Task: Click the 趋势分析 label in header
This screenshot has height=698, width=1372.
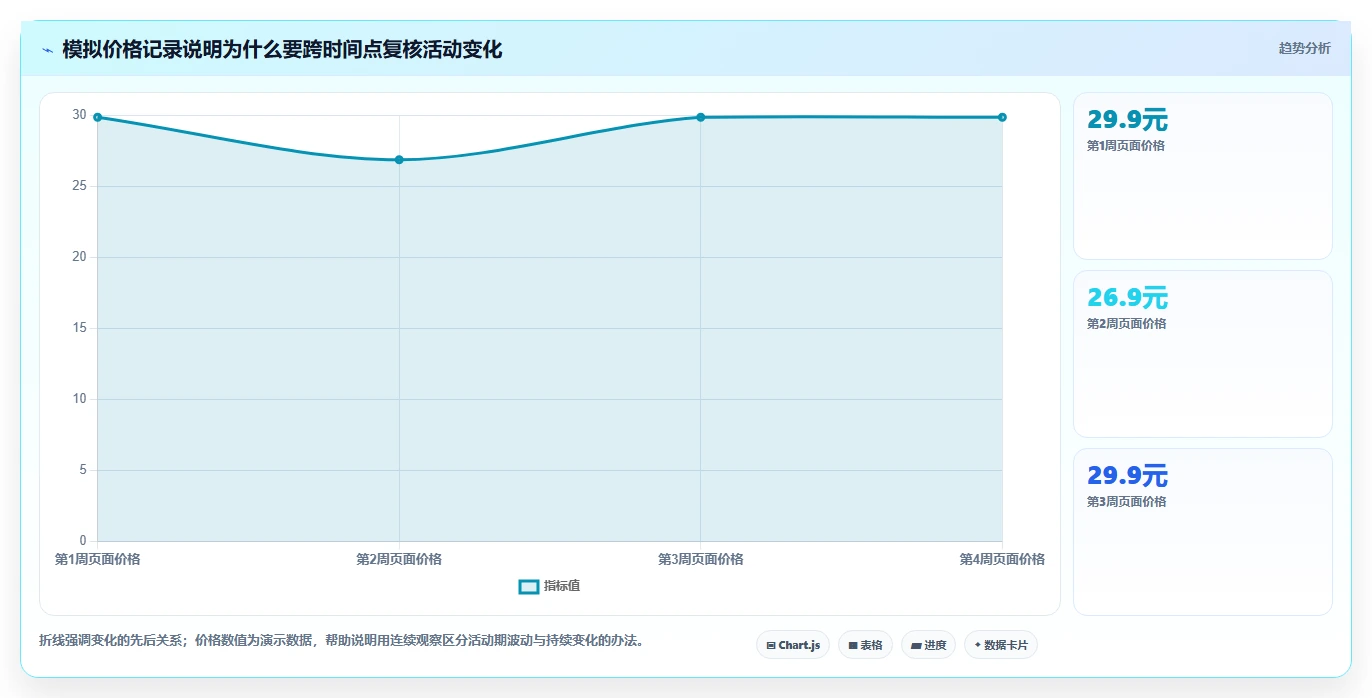Action: [1304, 48]
